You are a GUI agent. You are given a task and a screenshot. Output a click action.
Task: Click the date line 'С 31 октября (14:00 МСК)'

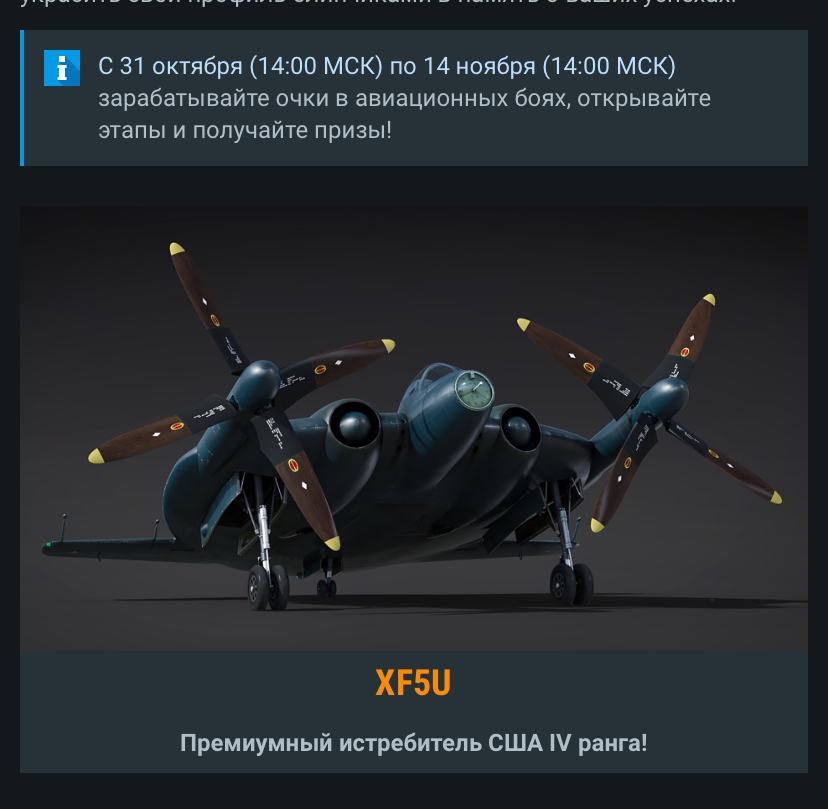click(x=240, y=66)
